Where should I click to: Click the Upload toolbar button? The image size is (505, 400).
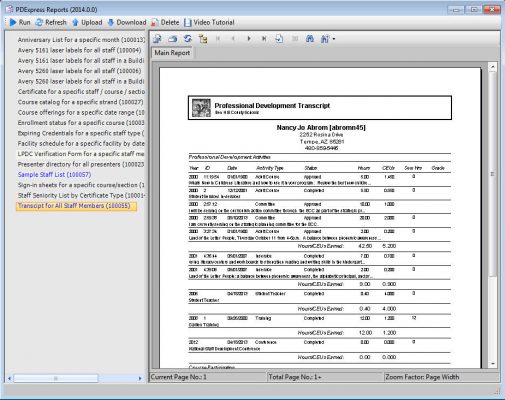[x=87, y=22]
